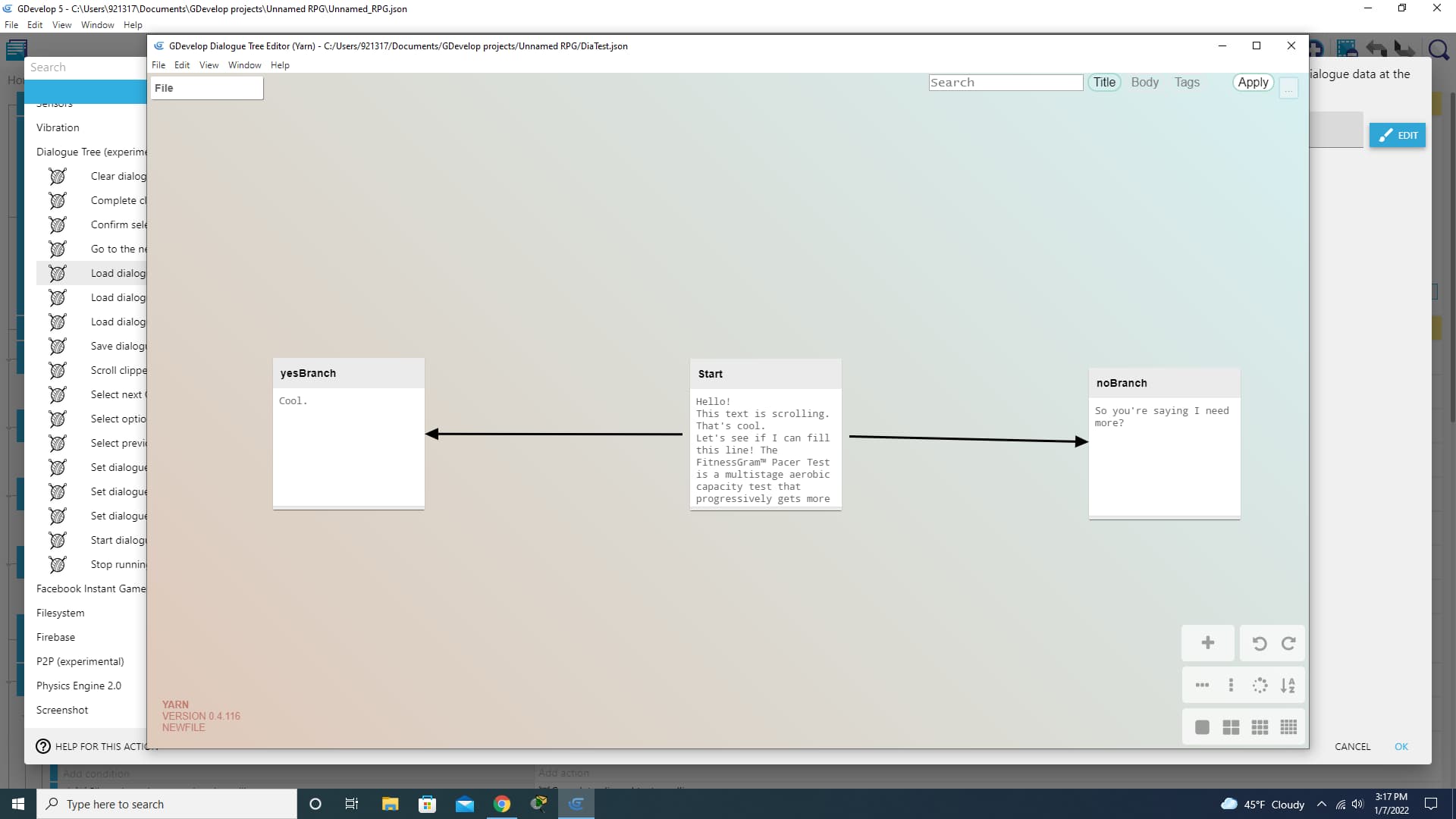The image size is (1456, 819).
Task: Toggle Title search filter
Action: [1104, 82]
